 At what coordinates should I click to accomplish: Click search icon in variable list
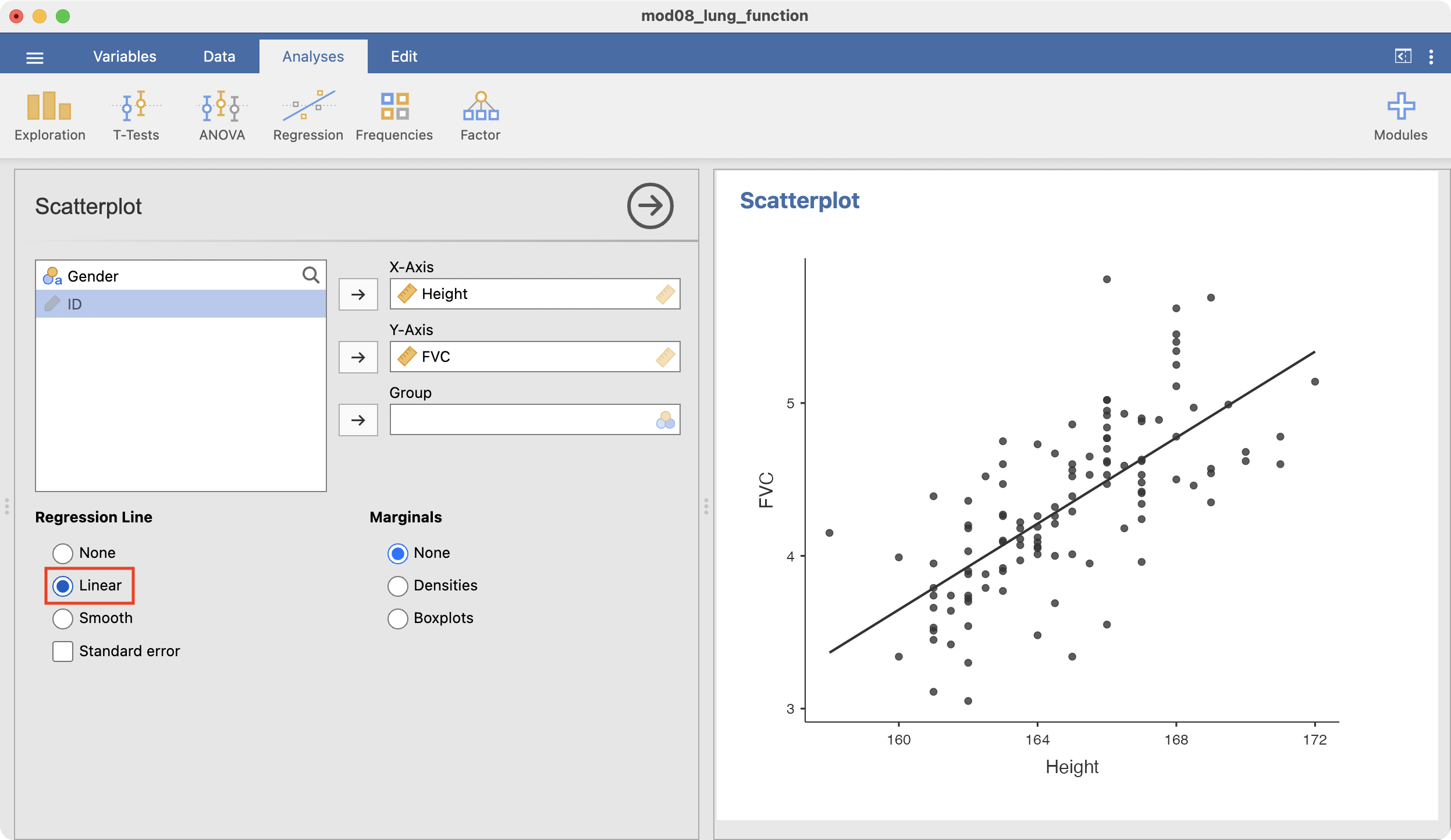pos(311,275)
